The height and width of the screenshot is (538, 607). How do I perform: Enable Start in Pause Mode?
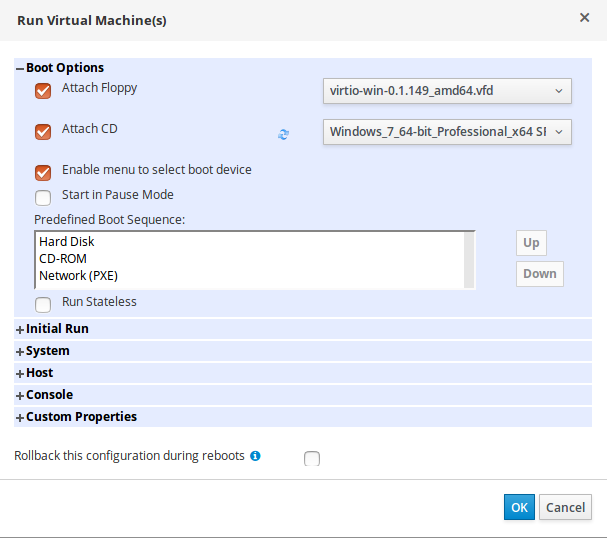coord(43,197)
